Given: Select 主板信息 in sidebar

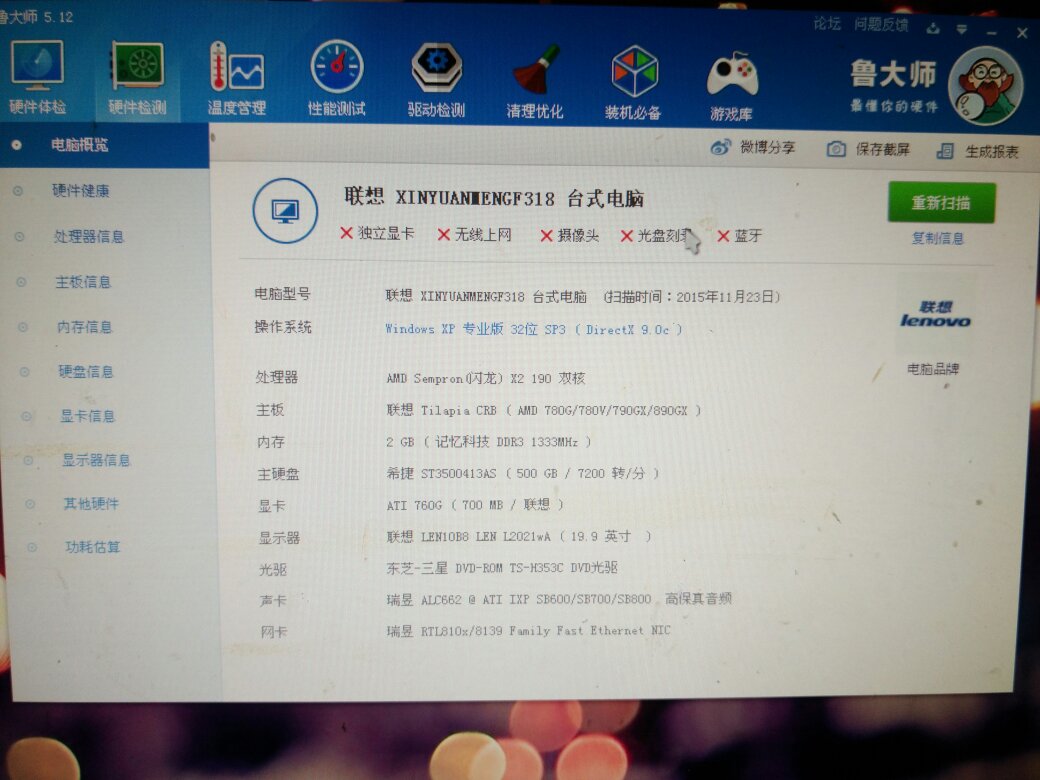Looking at the screenshot, I should tap(83, 282).
